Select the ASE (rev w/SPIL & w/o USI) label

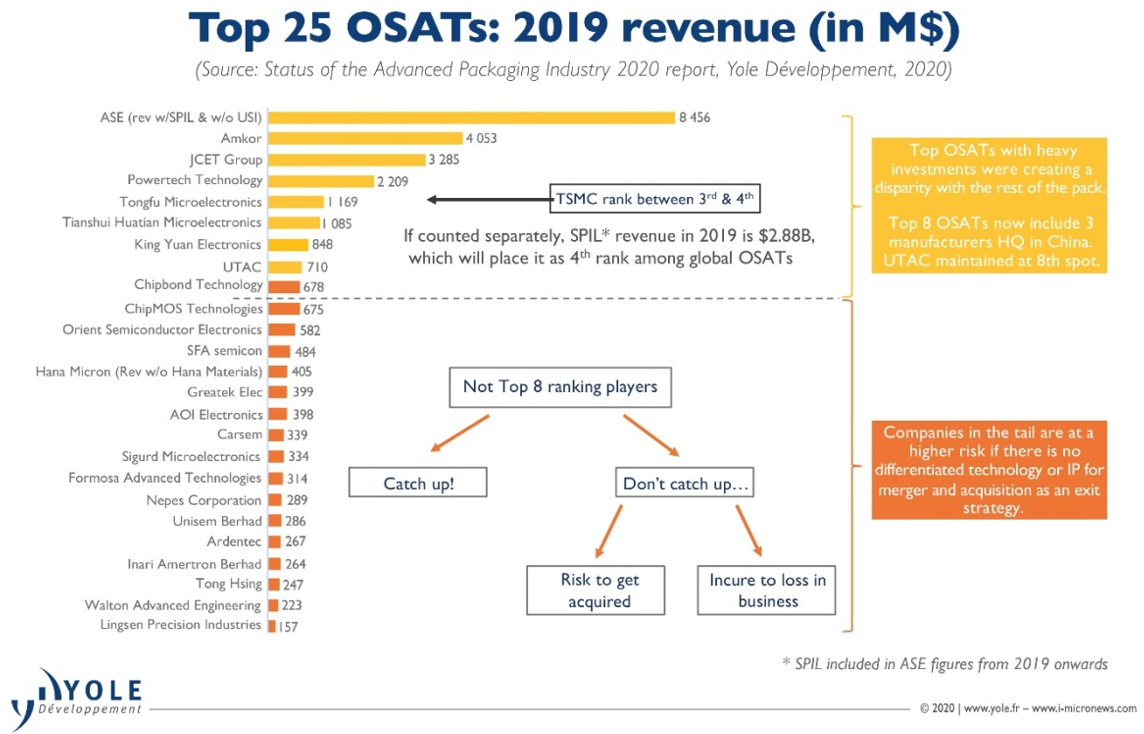click(181, 117)
